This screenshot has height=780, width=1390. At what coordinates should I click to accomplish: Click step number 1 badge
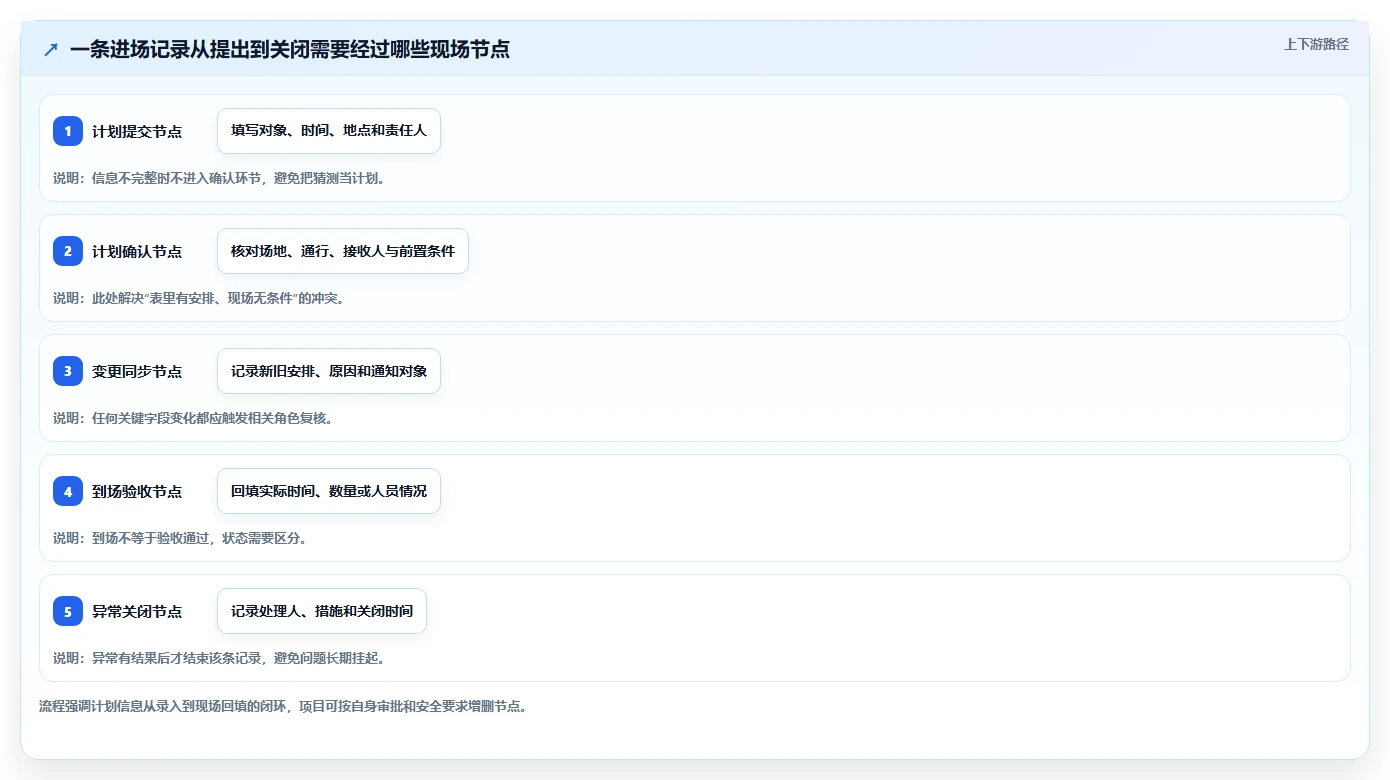[68, 131]
